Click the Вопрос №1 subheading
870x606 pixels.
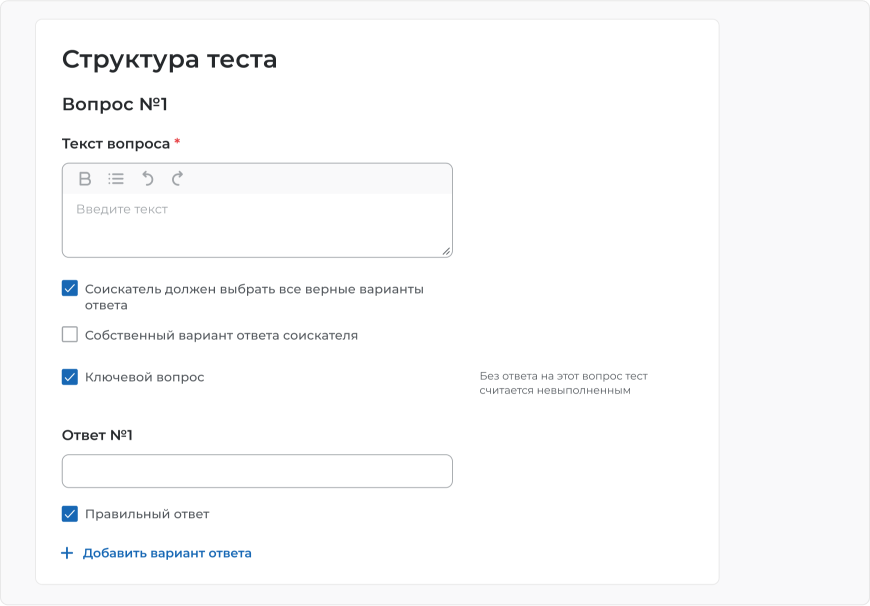[x=115, y=104]
